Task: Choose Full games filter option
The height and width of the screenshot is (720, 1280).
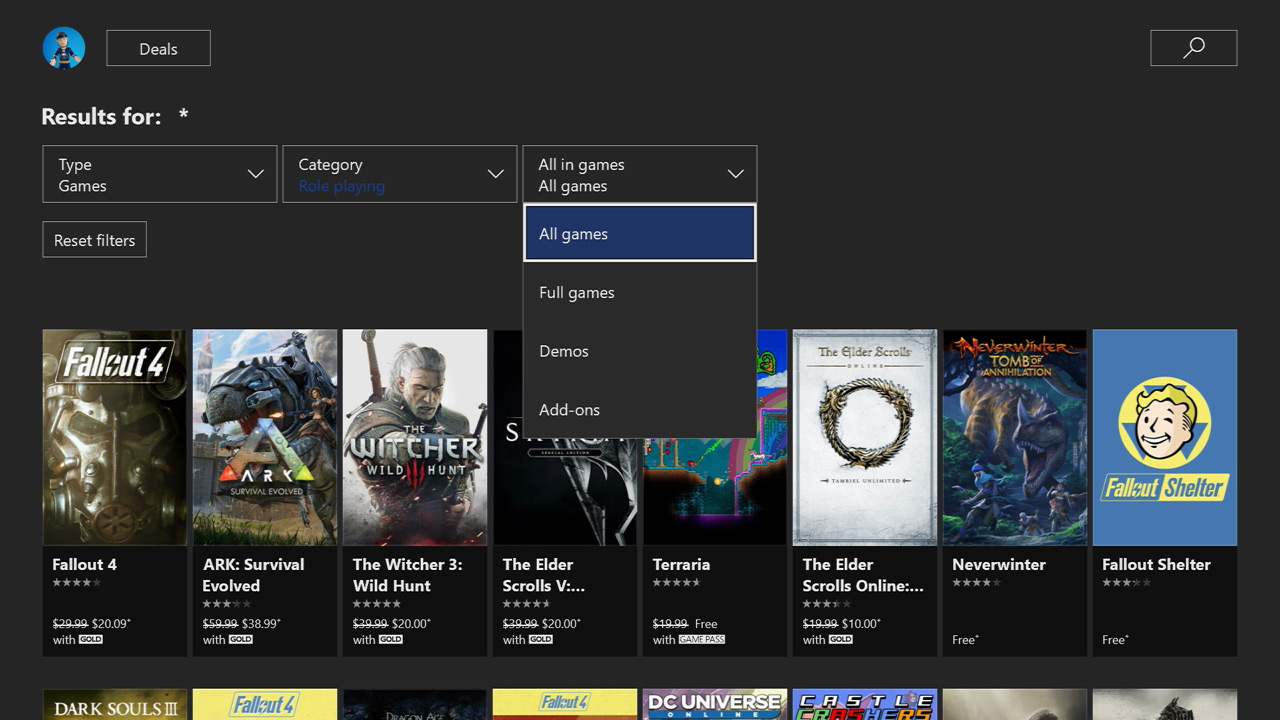Action: pos(640,292)
